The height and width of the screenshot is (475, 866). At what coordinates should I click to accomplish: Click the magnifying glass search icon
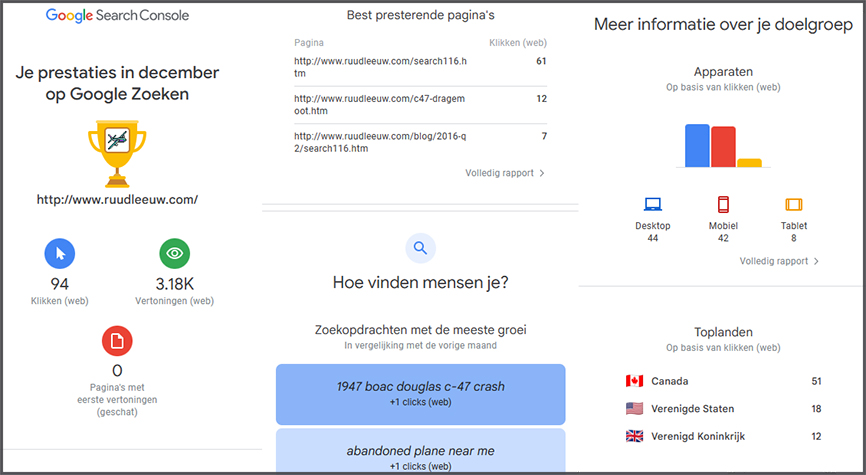(x=420, y=248)
